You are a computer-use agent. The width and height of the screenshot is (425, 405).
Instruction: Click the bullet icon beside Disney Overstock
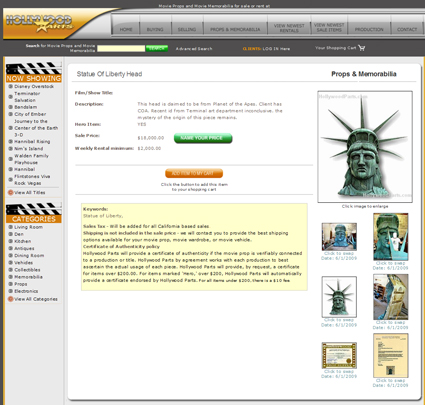10,86
